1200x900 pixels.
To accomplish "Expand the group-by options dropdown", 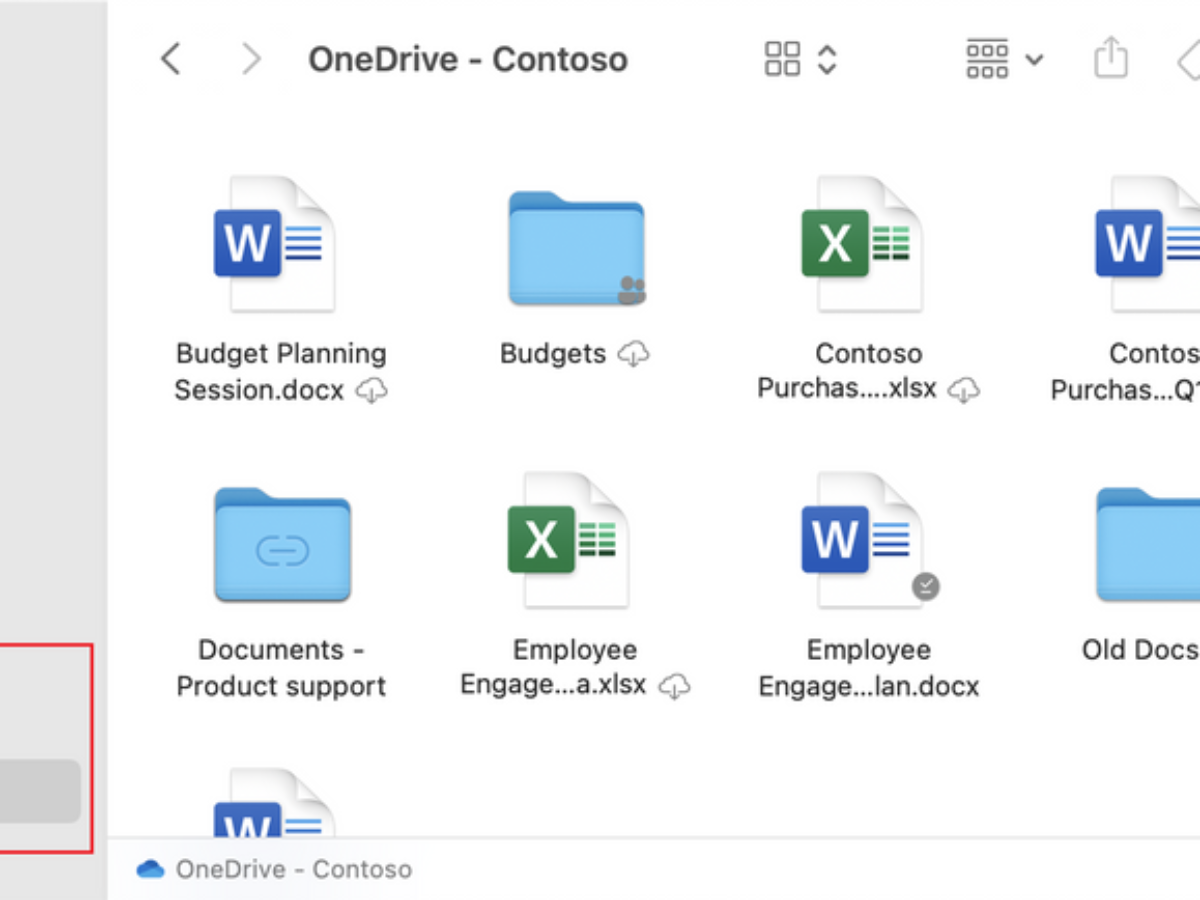I will (x=1004, y=59).
